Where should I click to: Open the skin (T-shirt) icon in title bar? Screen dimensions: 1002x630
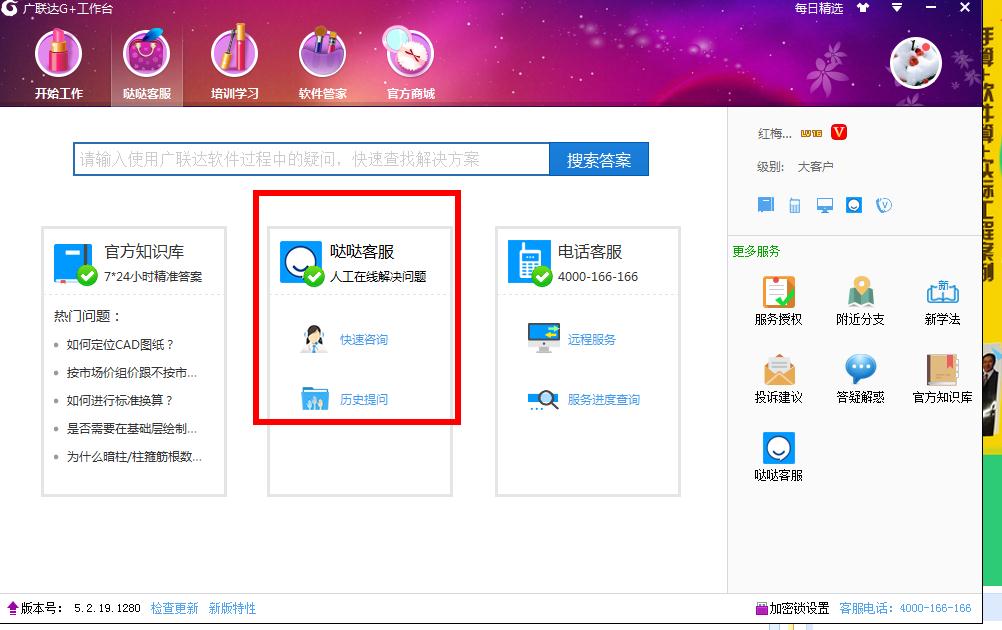pos(863,8)
